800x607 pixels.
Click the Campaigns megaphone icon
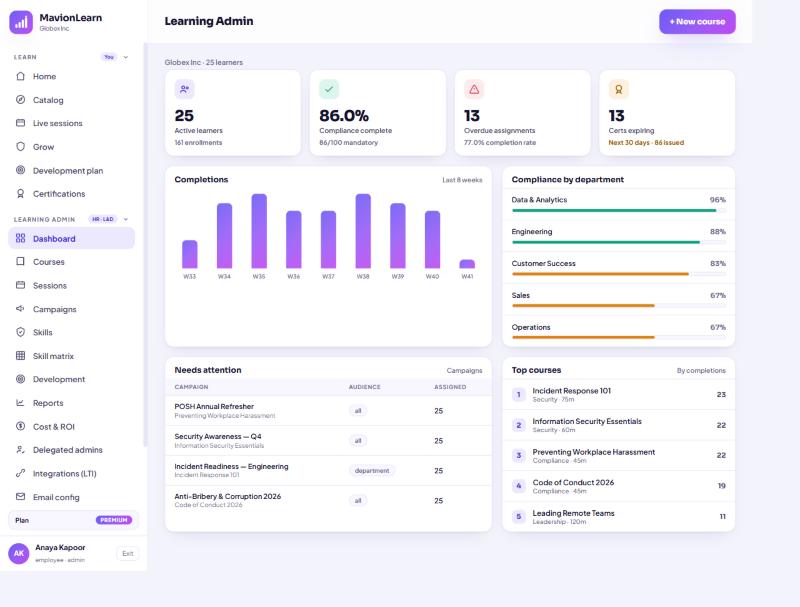[x=20, y=309]
